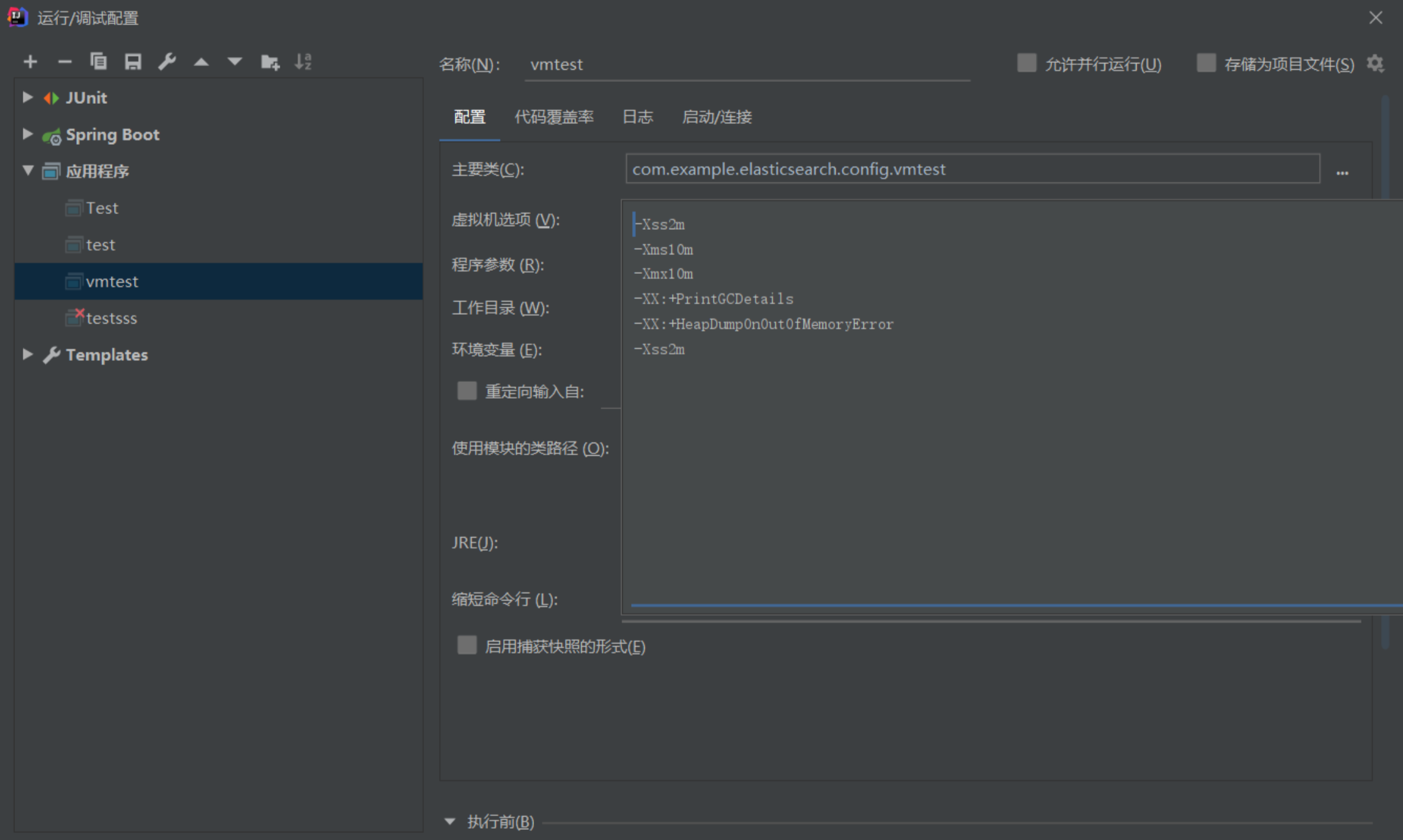1403x840 pixels.
Task: Click the sort configurations icon
Action: [x=305, y=62]
